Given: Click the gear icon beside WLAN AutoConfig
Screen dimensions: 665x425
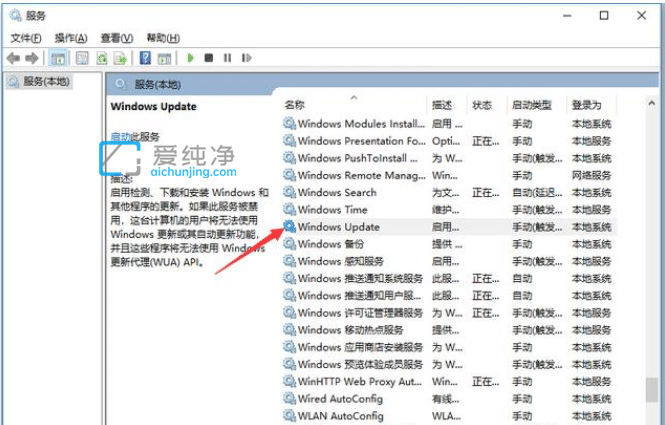Looking at the screenshot, I should [289, 415].
